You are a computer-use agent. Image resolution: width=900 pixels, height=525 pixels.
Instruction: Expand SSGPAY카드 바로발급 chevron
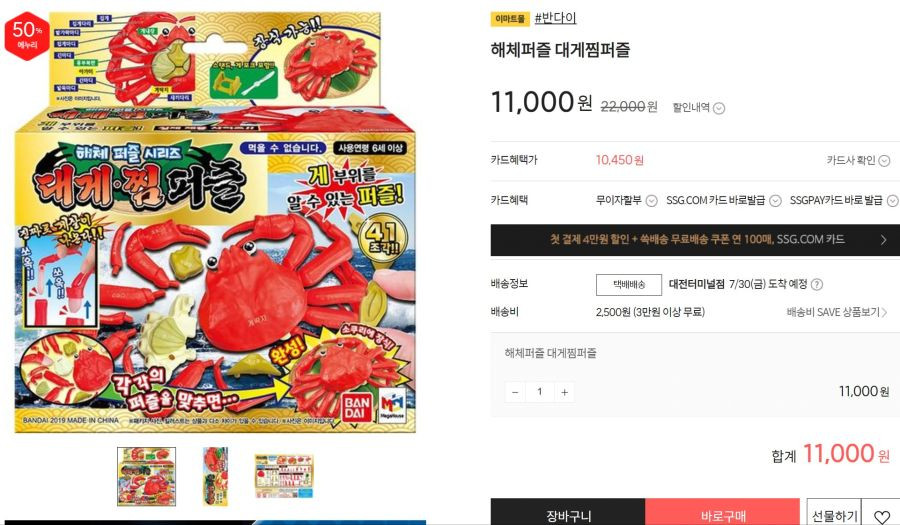point(893,200)
